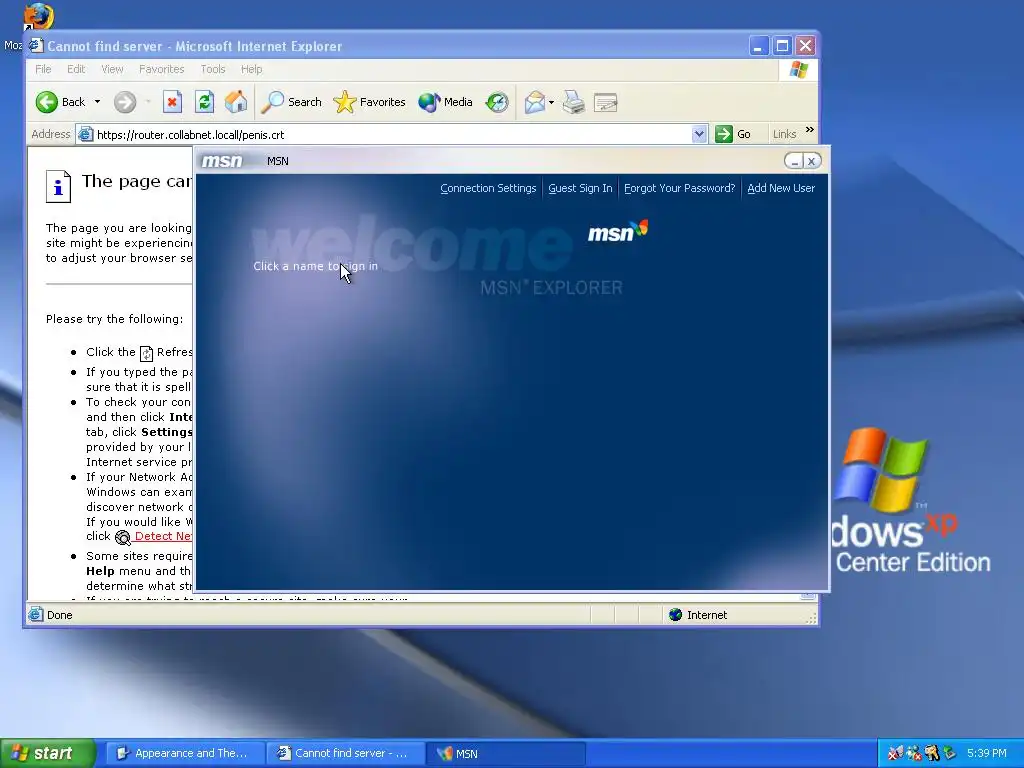Screen dimensions: 1024x768
Task: Click the Go button
Action: click(x=733, y=135)
